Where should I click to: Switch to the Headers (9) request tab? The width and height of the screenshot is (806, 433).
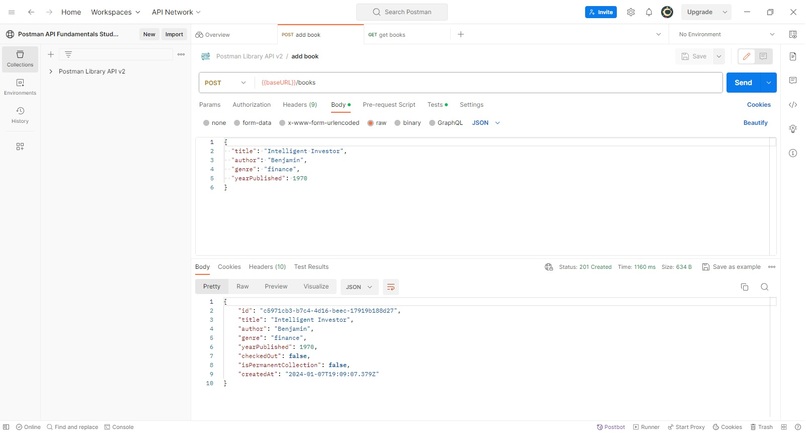point(300,105)
